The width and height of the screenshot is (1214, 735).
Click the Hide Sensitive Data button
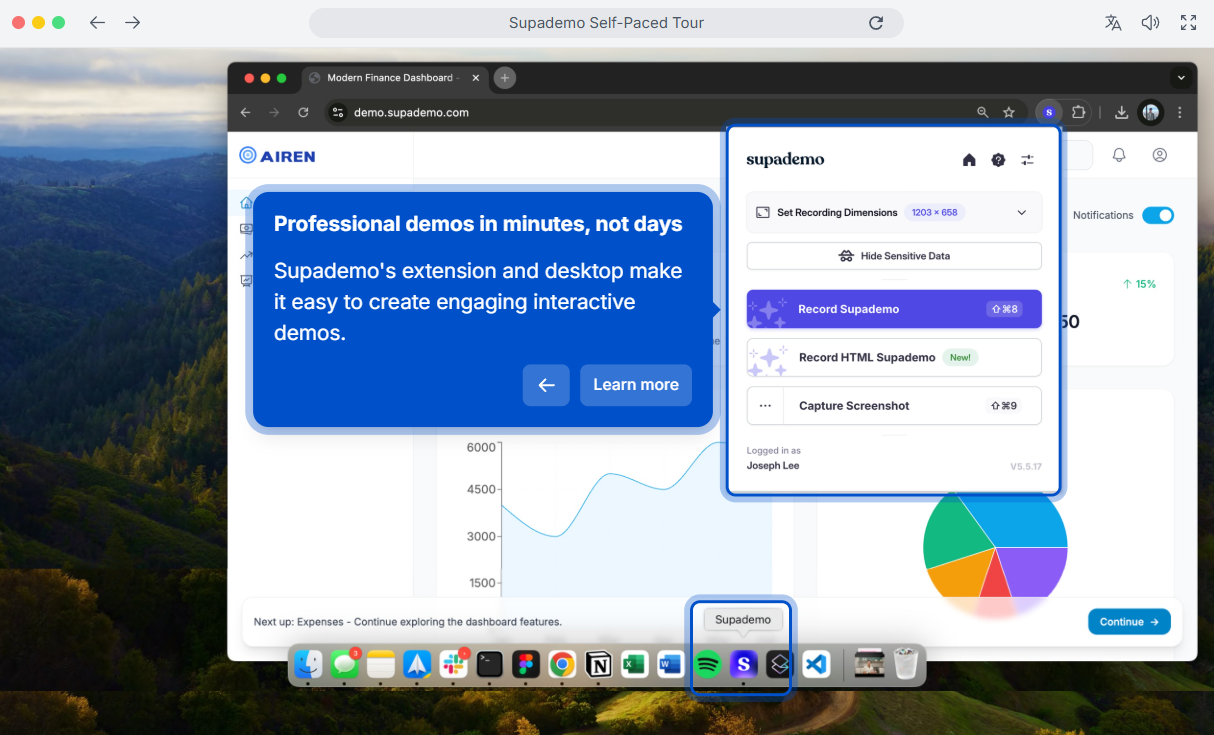click(894, 256)
